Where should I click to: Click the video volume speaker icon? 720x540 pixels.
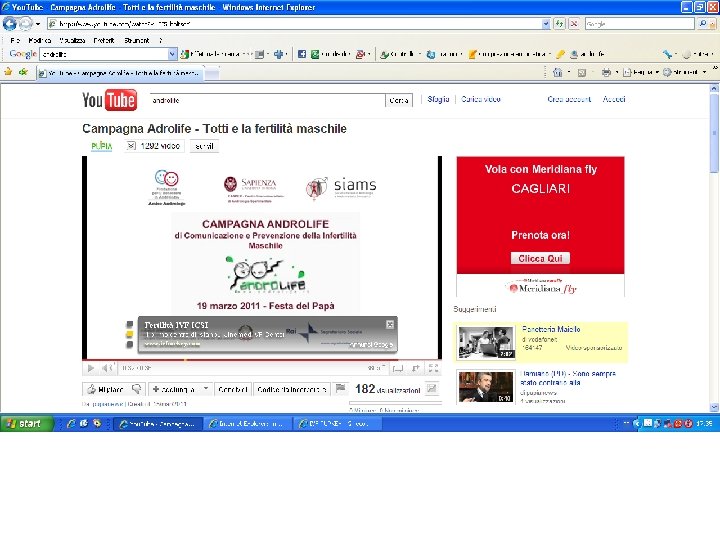point(107,368)
